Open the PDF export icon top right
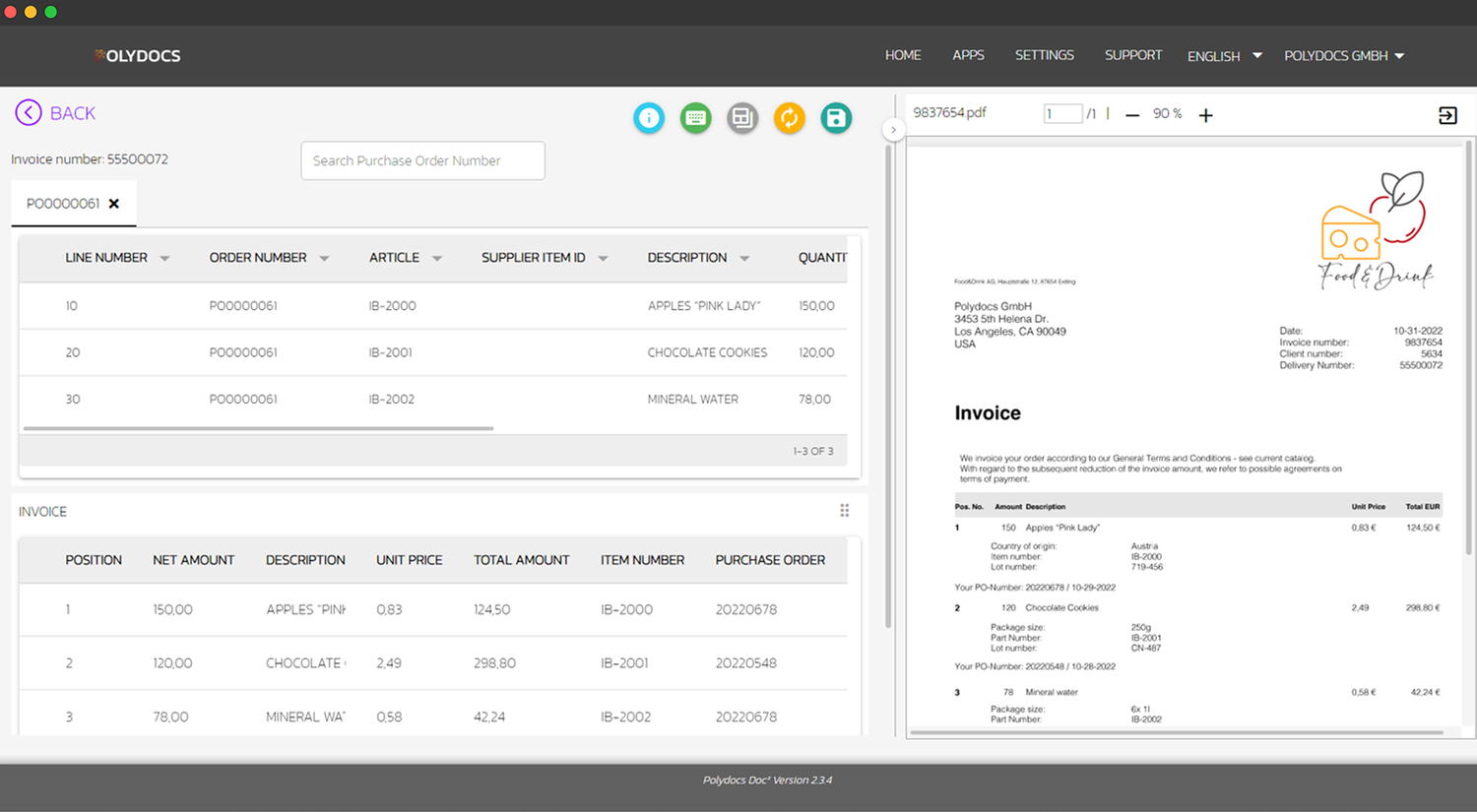The width and height of the screenshot is (1477, 812). [1447, 114]
